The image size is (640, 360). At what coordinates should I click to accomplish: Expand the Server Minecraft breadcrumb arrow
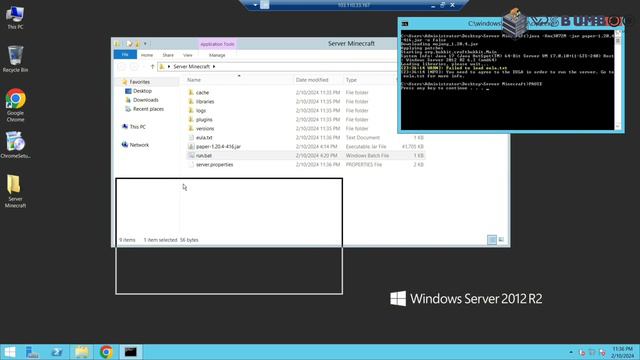(x=214, y=67)
